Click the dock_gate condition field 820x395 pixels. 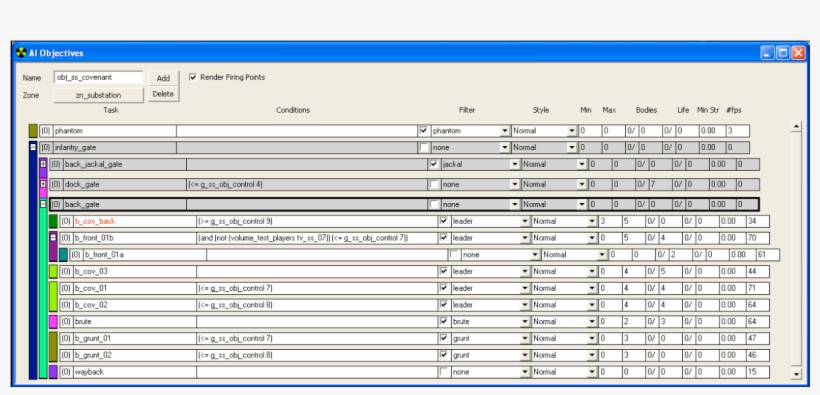pyautogui.click(x=307, y=184)
